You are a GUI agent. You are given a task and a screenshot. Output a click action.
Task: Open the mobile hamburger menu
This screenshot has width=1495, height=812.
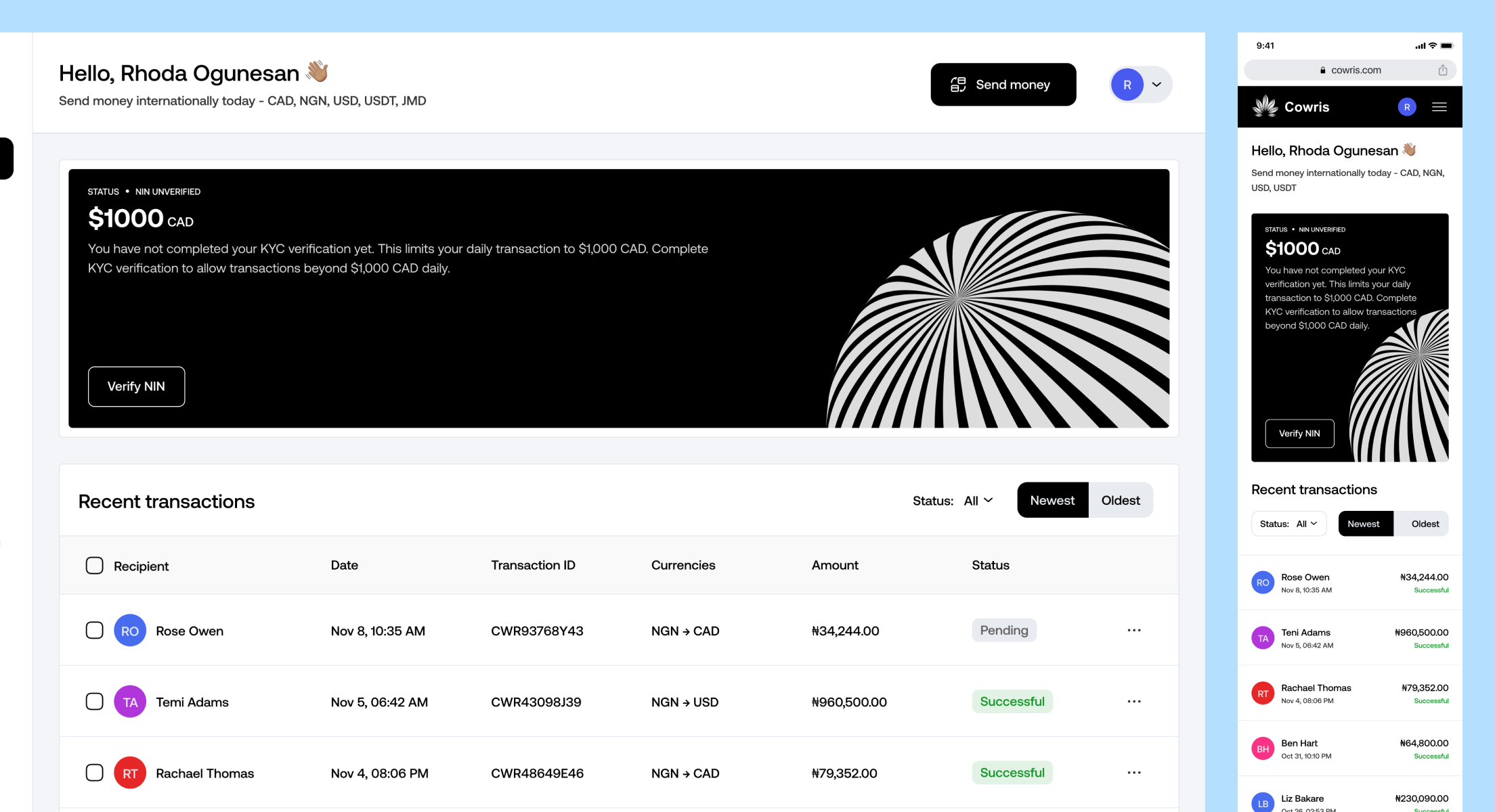point(1439,107)
